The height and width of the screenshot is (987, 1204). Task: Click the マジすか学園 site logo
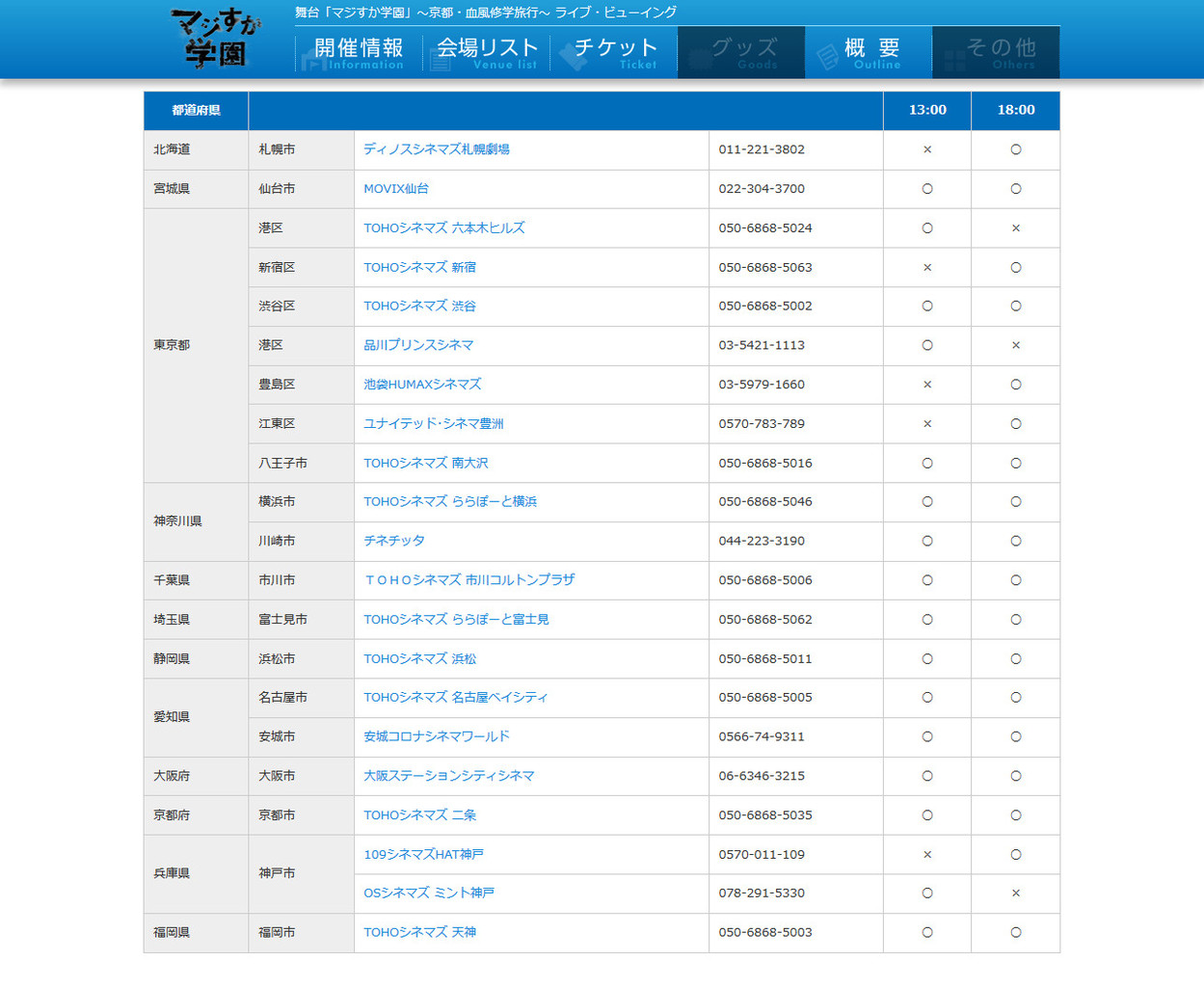(x=216, y=38)
